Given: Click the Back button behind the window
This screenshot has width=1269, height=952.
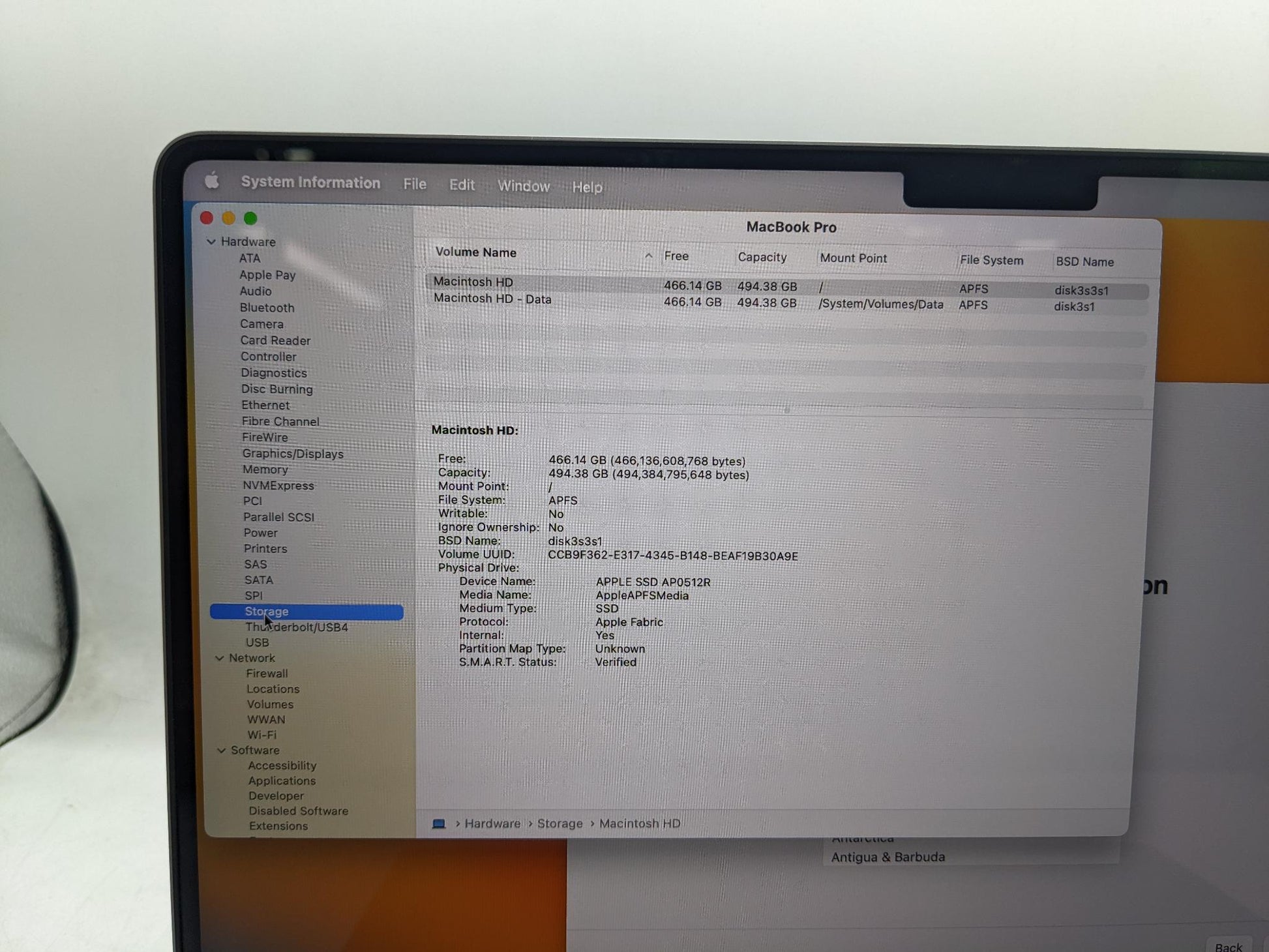Looking at the screenshot, I should tap(1228, 946).
